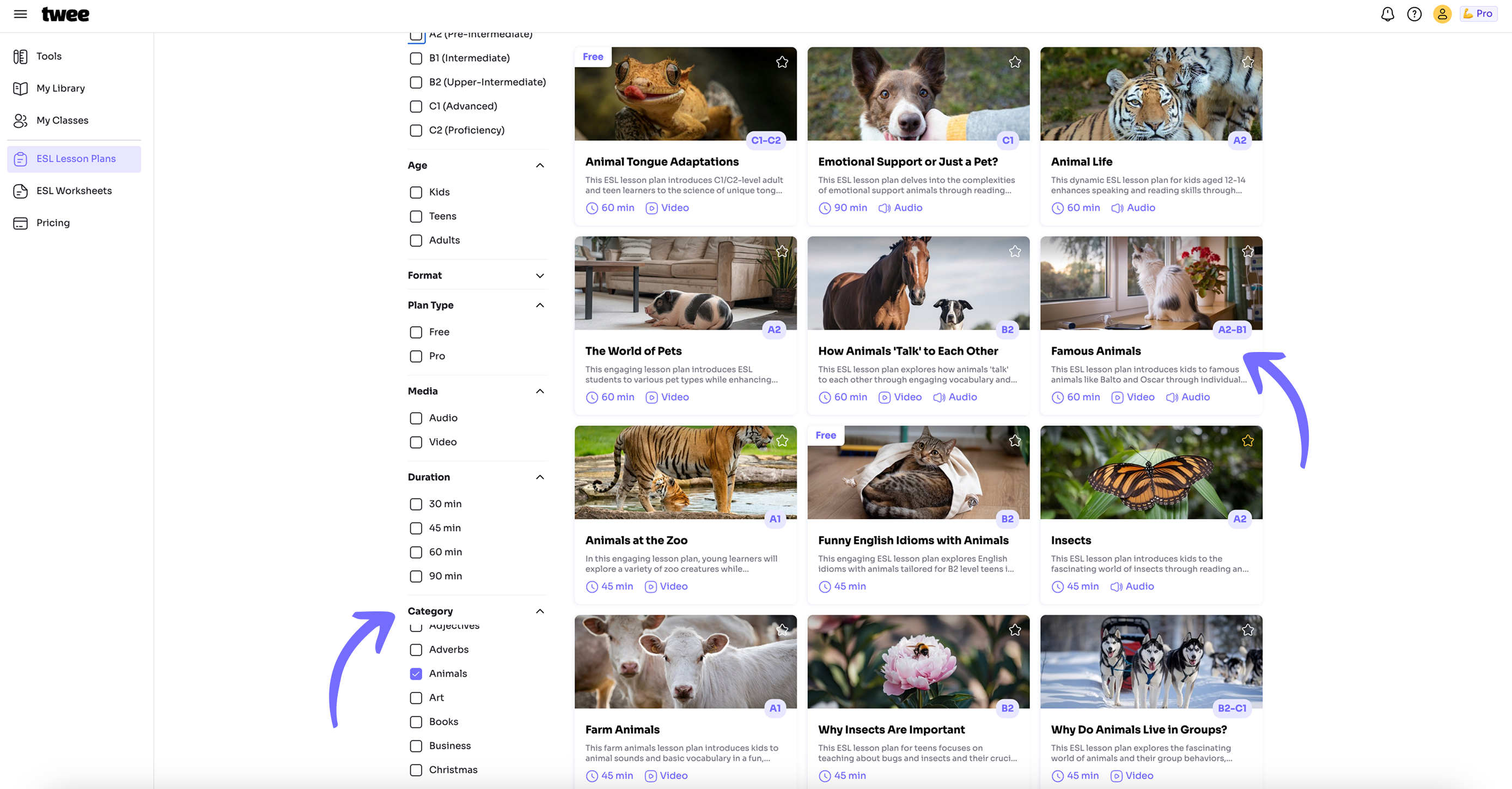Check the Teens age filter
This screenshot has height=789, width=1512.
[416, 216]
